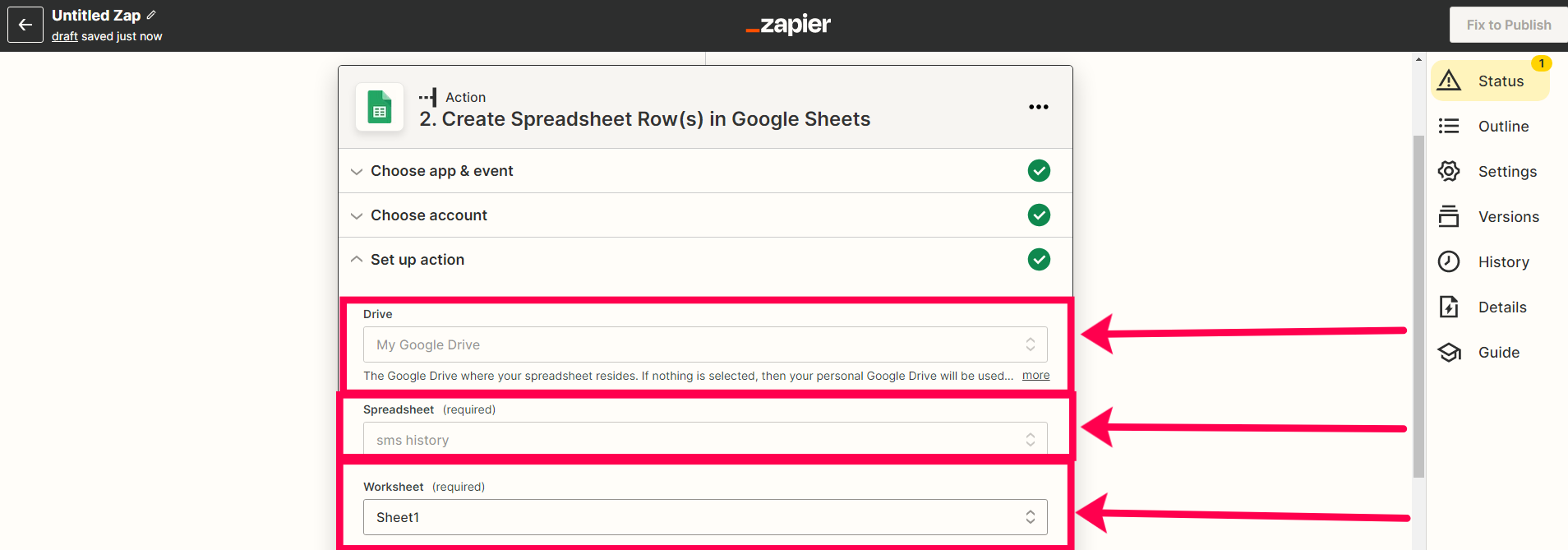Open the Versions panel icon

tap(1449, 216)
